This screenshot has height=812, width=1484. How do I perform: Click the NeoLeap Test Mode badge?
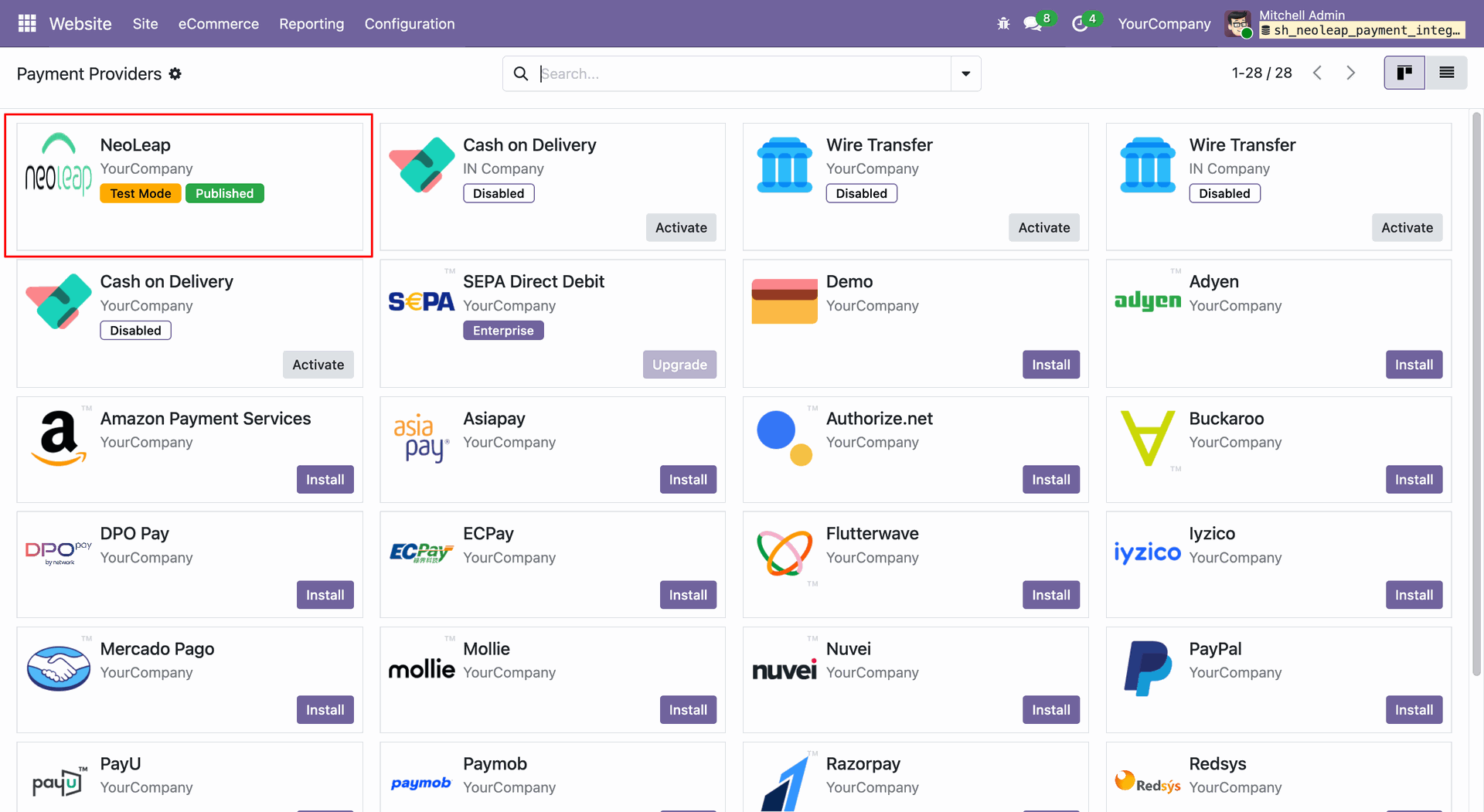141,193
